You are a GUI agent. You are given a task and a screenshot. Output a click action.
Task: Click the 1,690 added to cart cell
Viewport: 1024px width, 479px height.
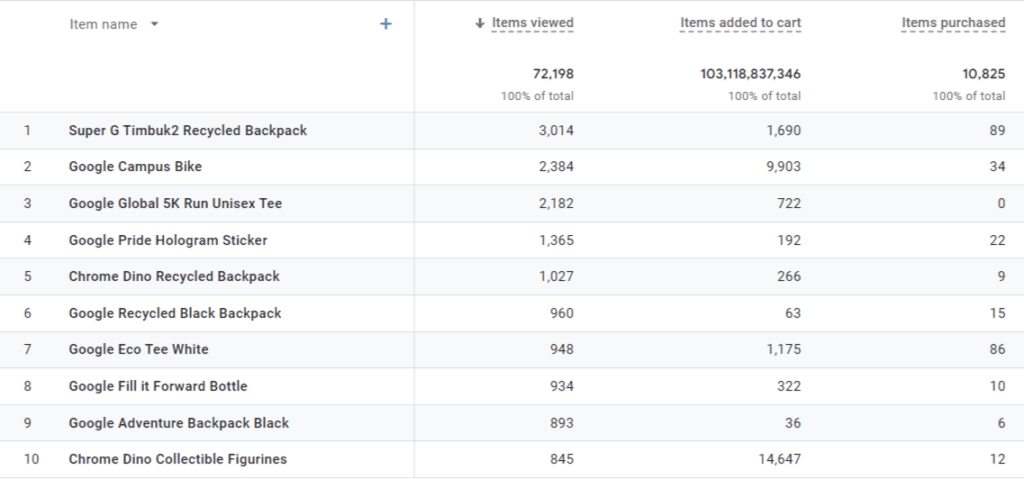(784, 130)
